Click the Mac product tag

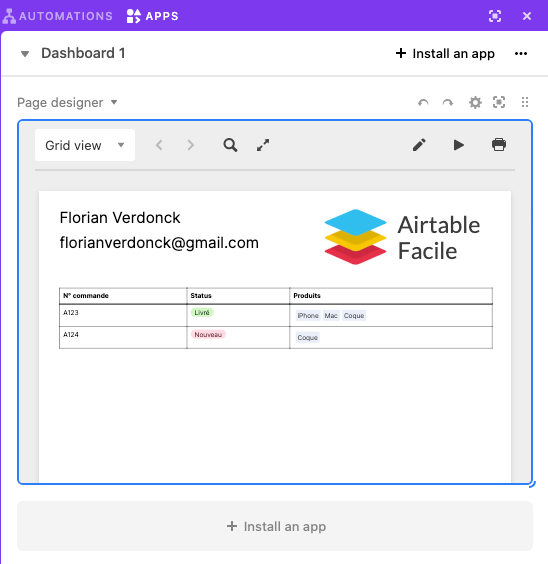pyautogui.click(x=331, y=315)
